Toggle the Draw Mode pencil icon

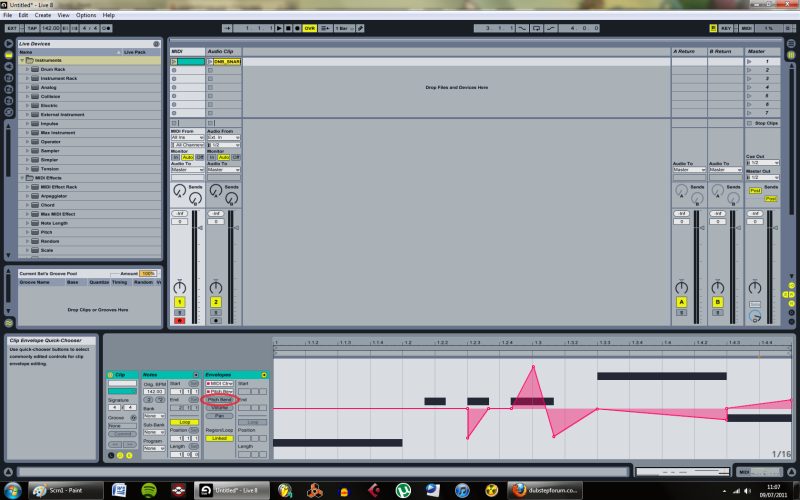point(360,28)
